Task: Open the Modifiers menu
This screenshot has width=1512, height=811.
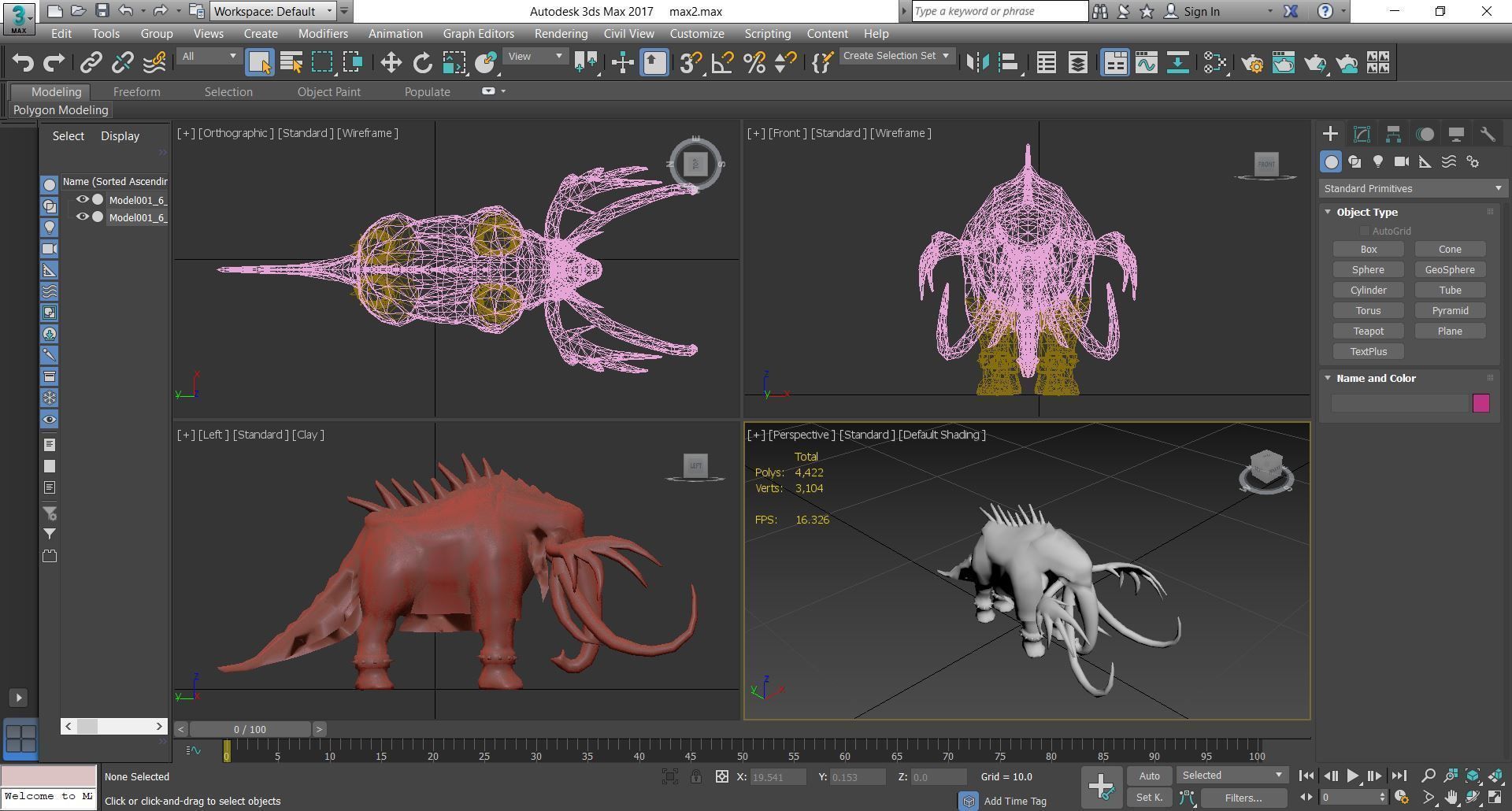Action: click(x=323, y=34)
